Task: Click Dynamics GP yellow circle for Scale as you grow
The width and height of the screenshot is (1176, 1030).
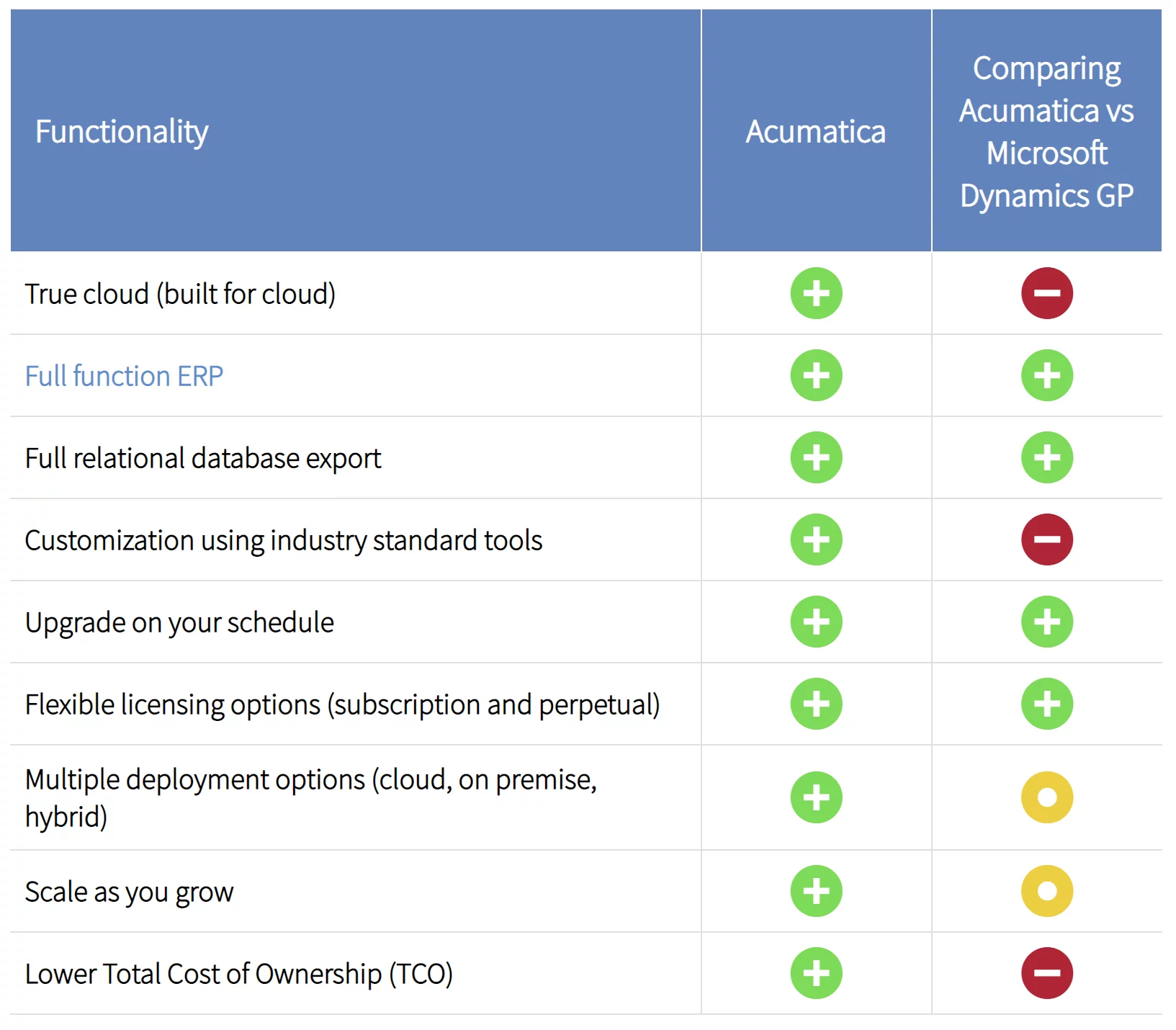Action: click(1046, 891)
